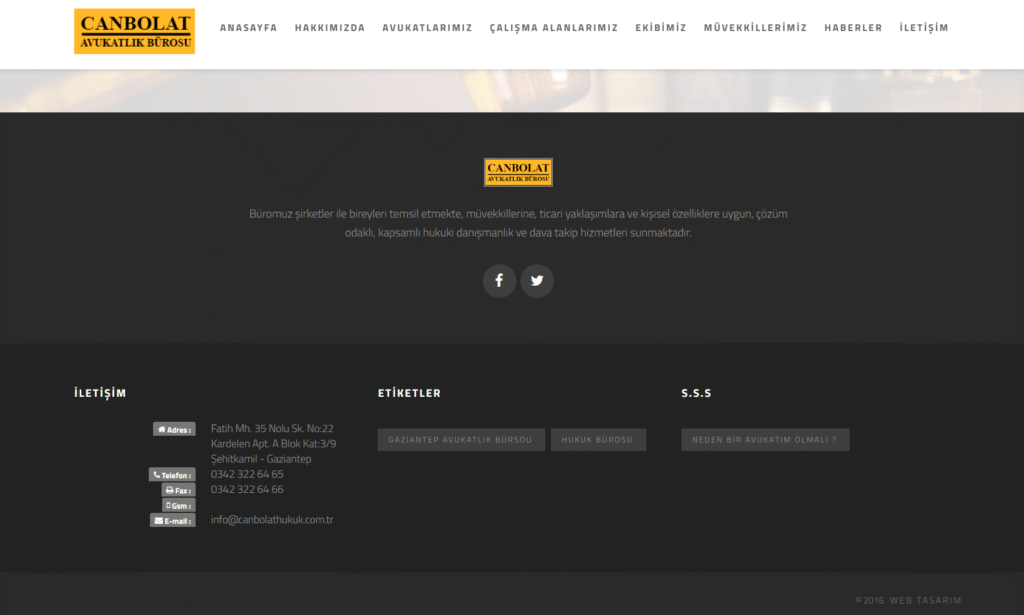
Task: Click the Gaziantep Avukatlık Bürosu tag
Action: pos(461,440)
